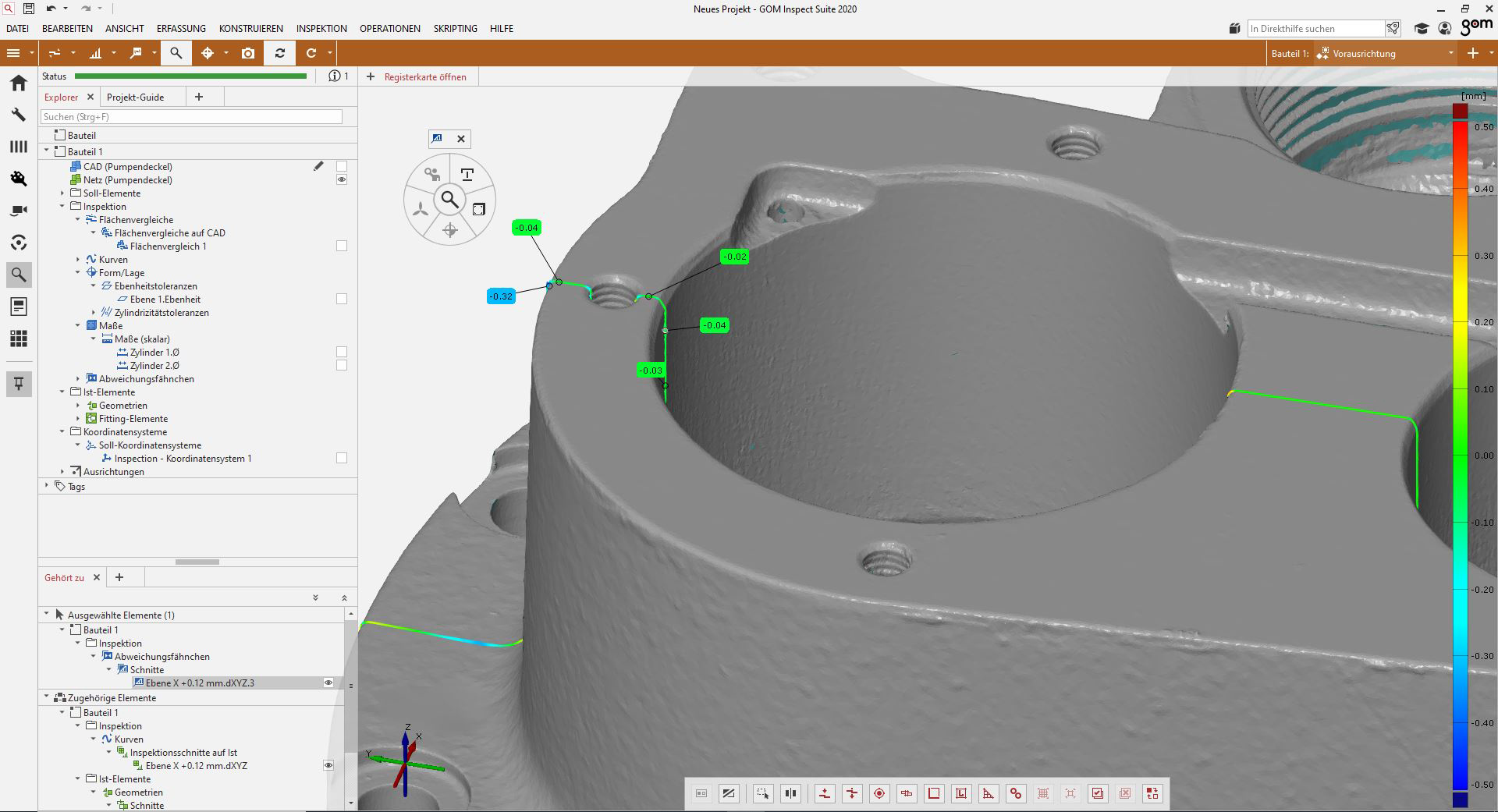Click the Explorer search field
Screen dimensions: 1498x812
(x=191, y=116)
